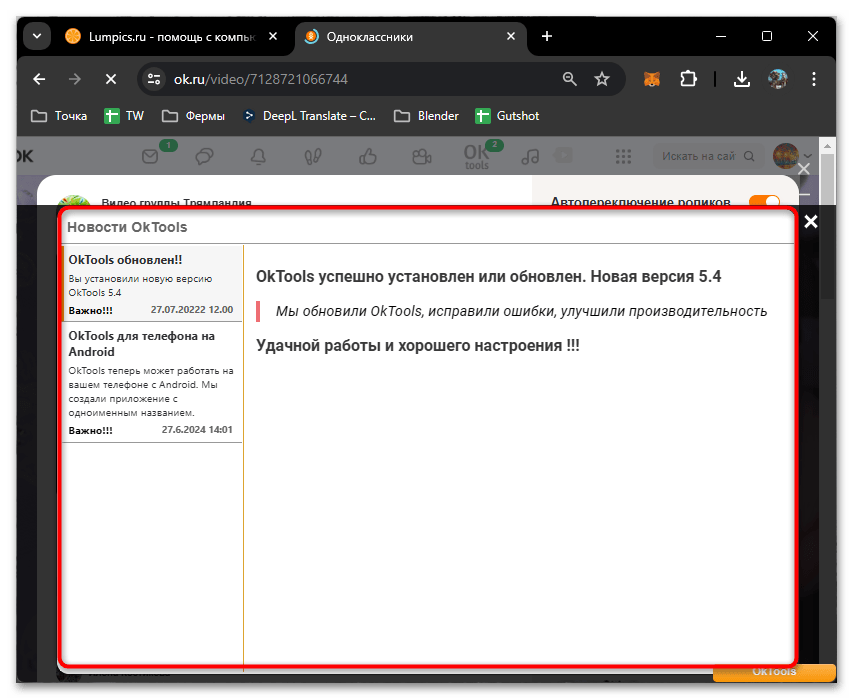This screenshot has width=853, height=699.
Task: Open the OkTools icon with green badge
Action: coord(478,156)
